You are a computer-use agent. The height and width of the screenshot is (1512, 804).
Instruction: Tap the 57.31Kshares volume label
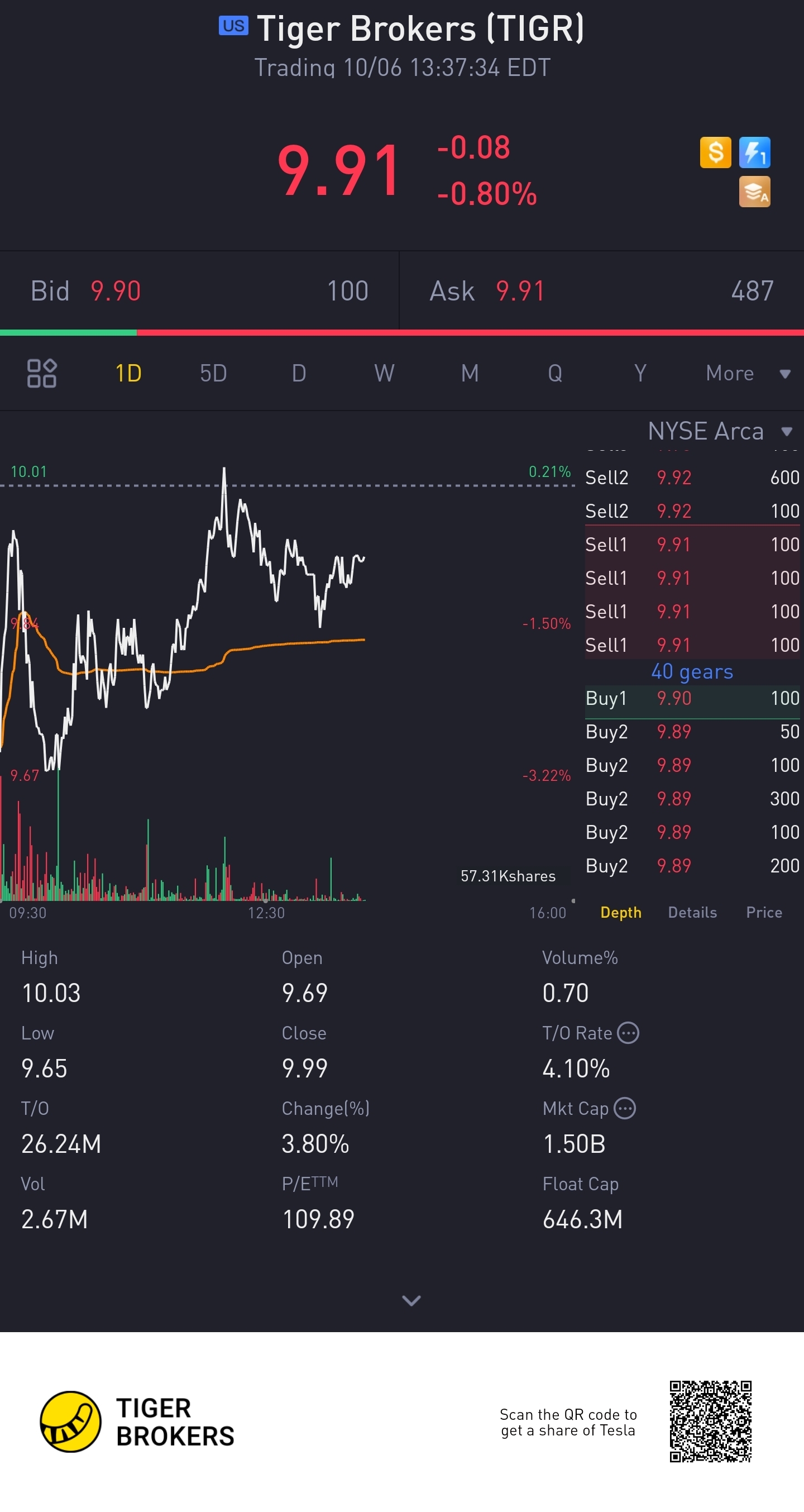[508, 876]
